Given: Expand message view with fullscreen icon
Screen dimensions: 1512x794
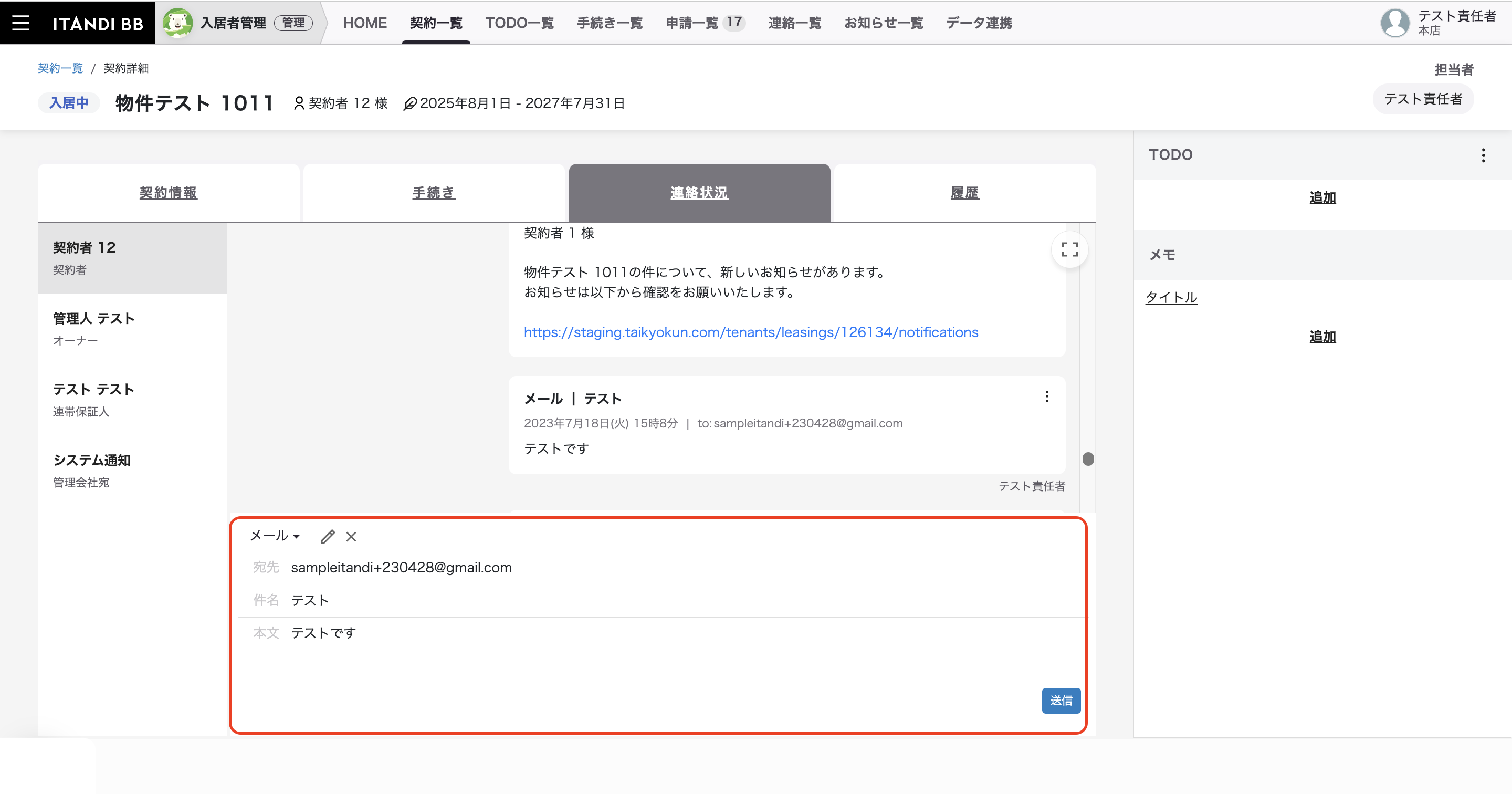Looking at the screenshot, I should point(1069,249).
